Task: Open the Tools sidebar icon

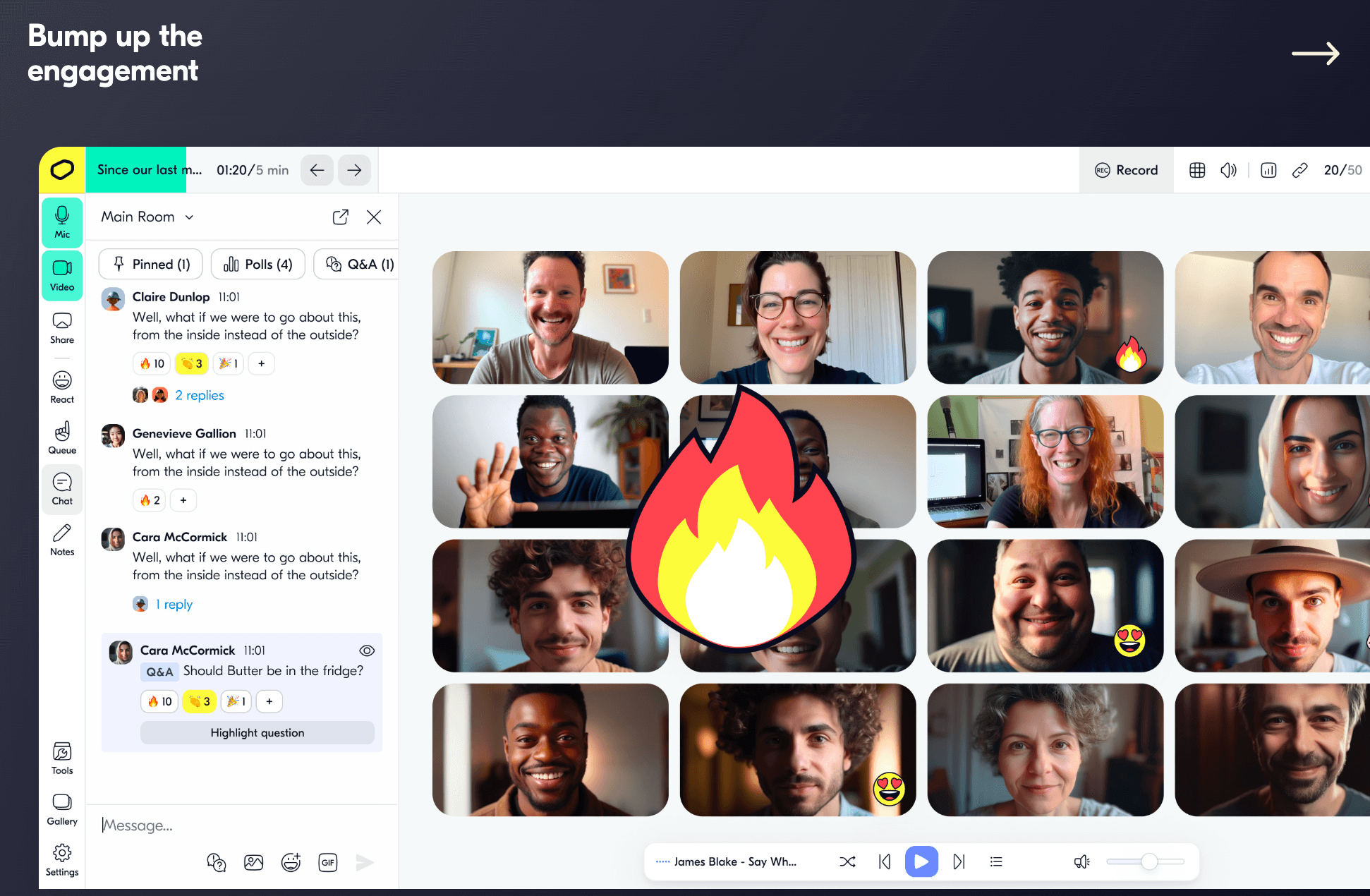Action: coord(62,758)
